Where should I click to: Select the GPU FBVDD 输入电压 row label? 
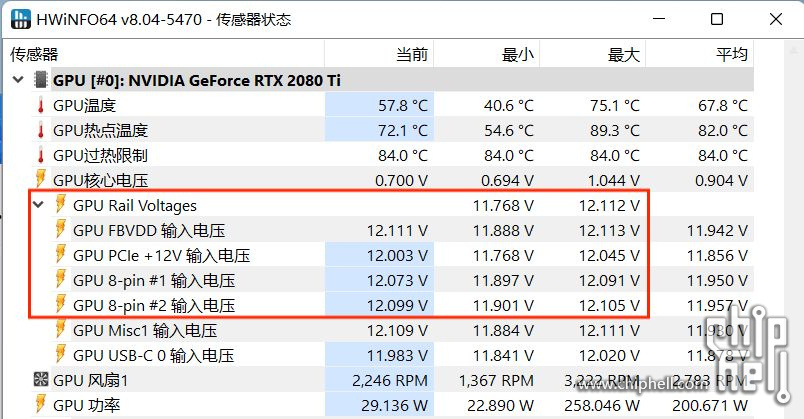tap(149, 231)
